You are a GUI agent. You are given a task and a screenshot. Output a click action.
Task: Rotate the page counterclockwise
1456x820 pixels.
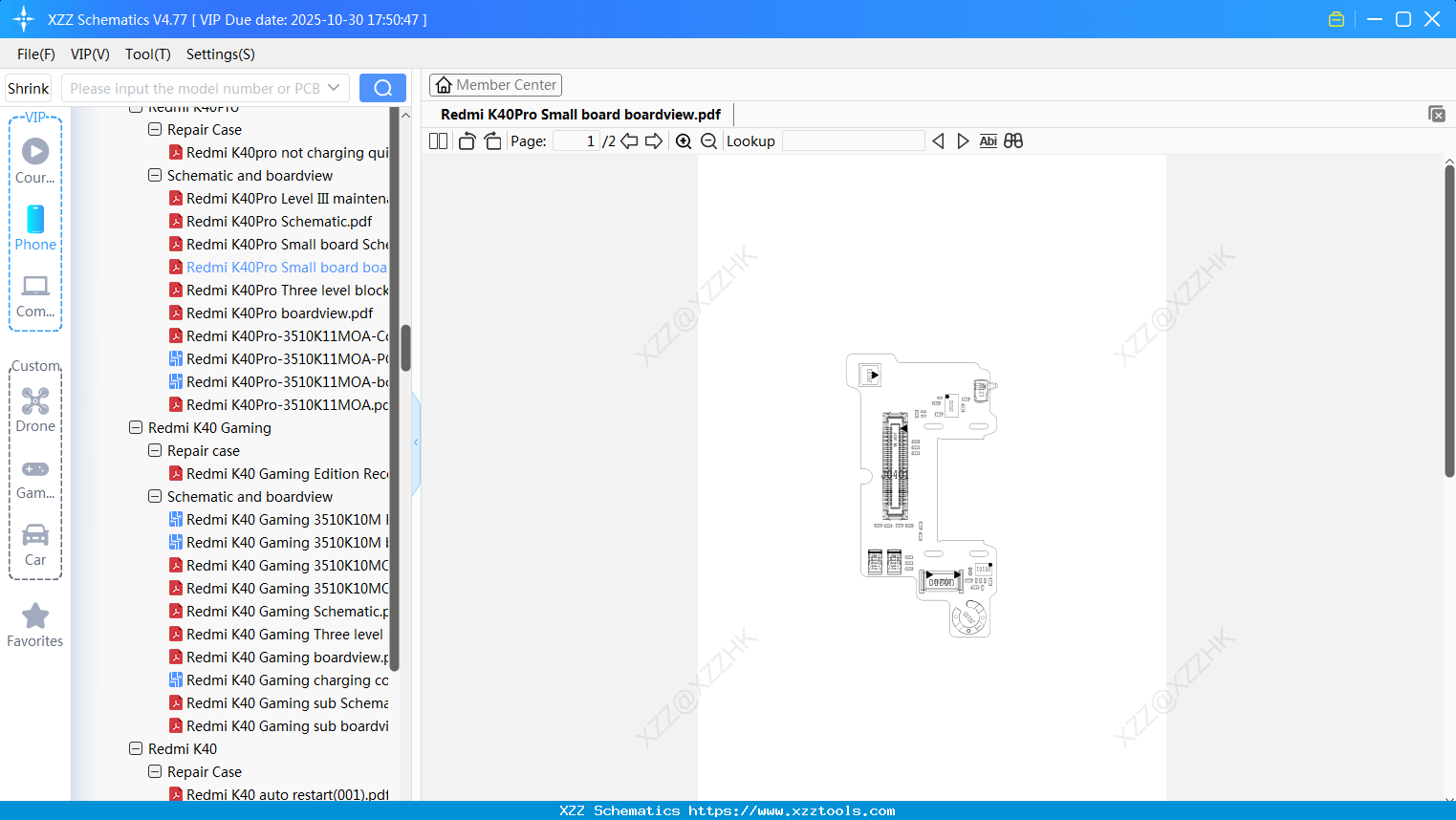pos(467,141)
